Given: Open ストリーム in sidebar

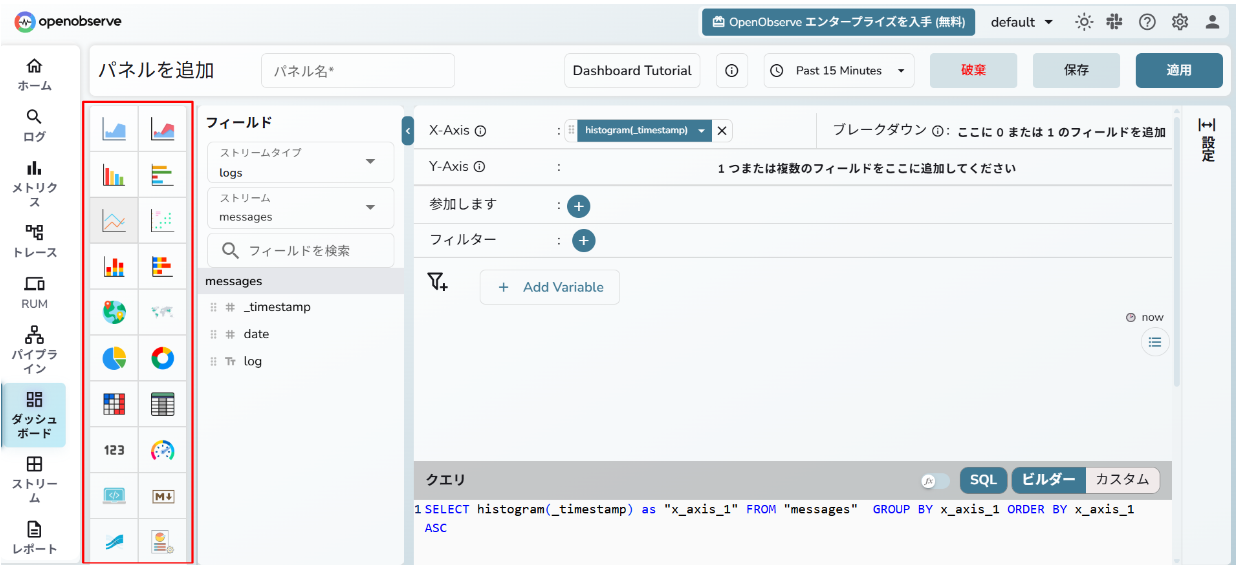Looking at the screenshot, I should point(34,480).
